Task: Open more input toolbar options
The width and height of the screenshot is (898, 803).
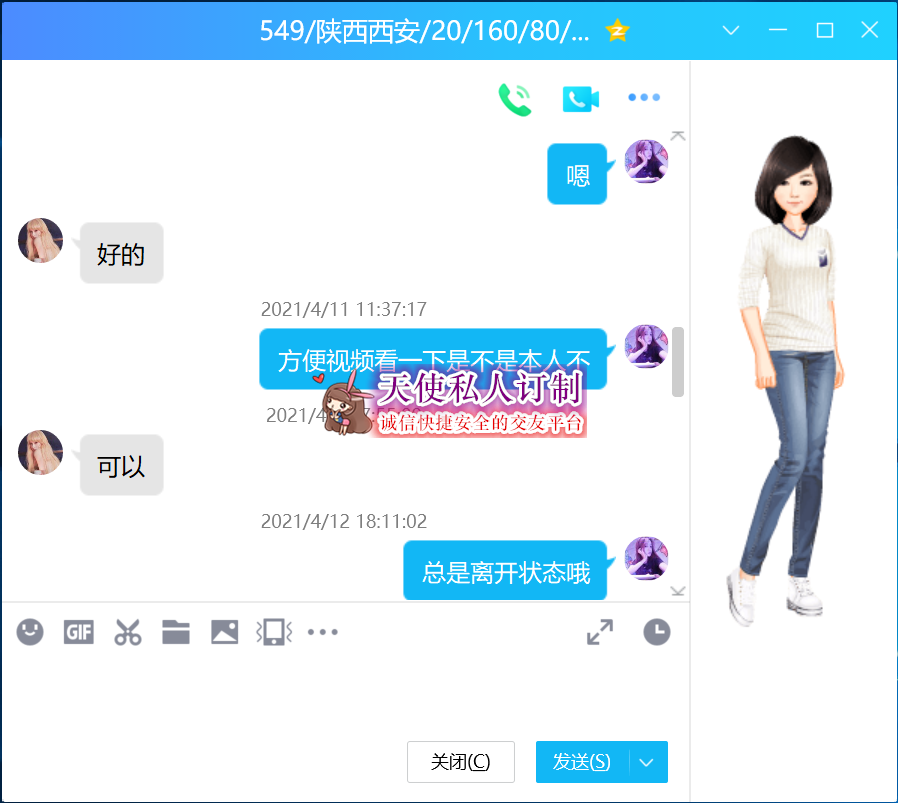Action: click(322, 632)
